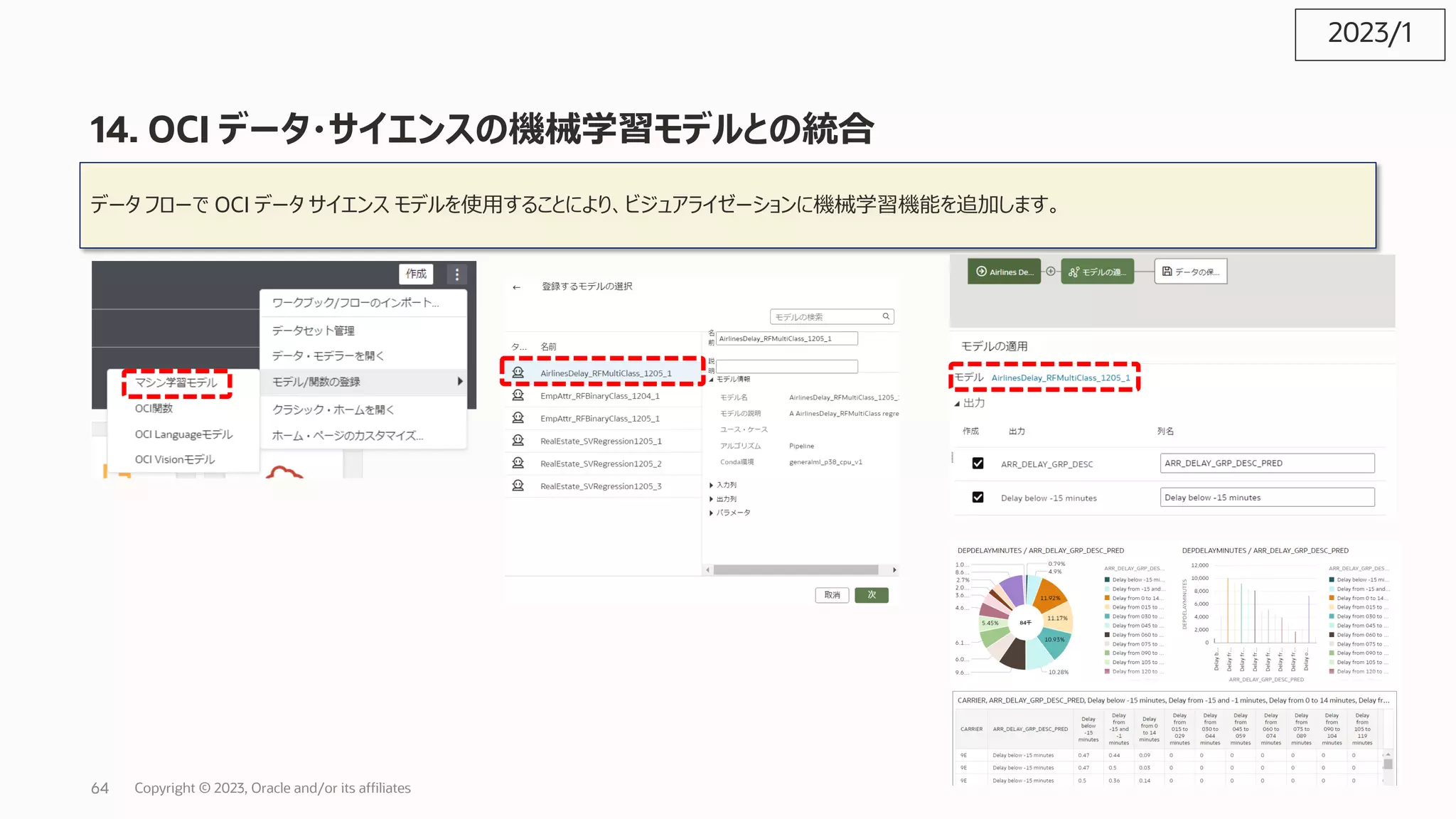Click the 11.92% orange pie slice
The width and height of the screenshot is (1456, 819).
click(x=1051, y=596)
